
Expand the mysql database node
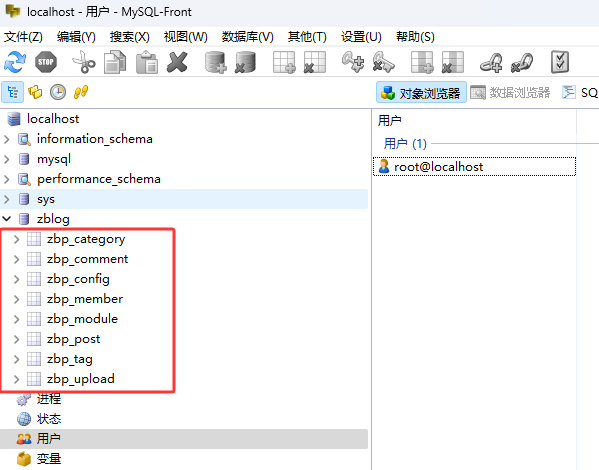pyautogui.click(x=6, y=159)
